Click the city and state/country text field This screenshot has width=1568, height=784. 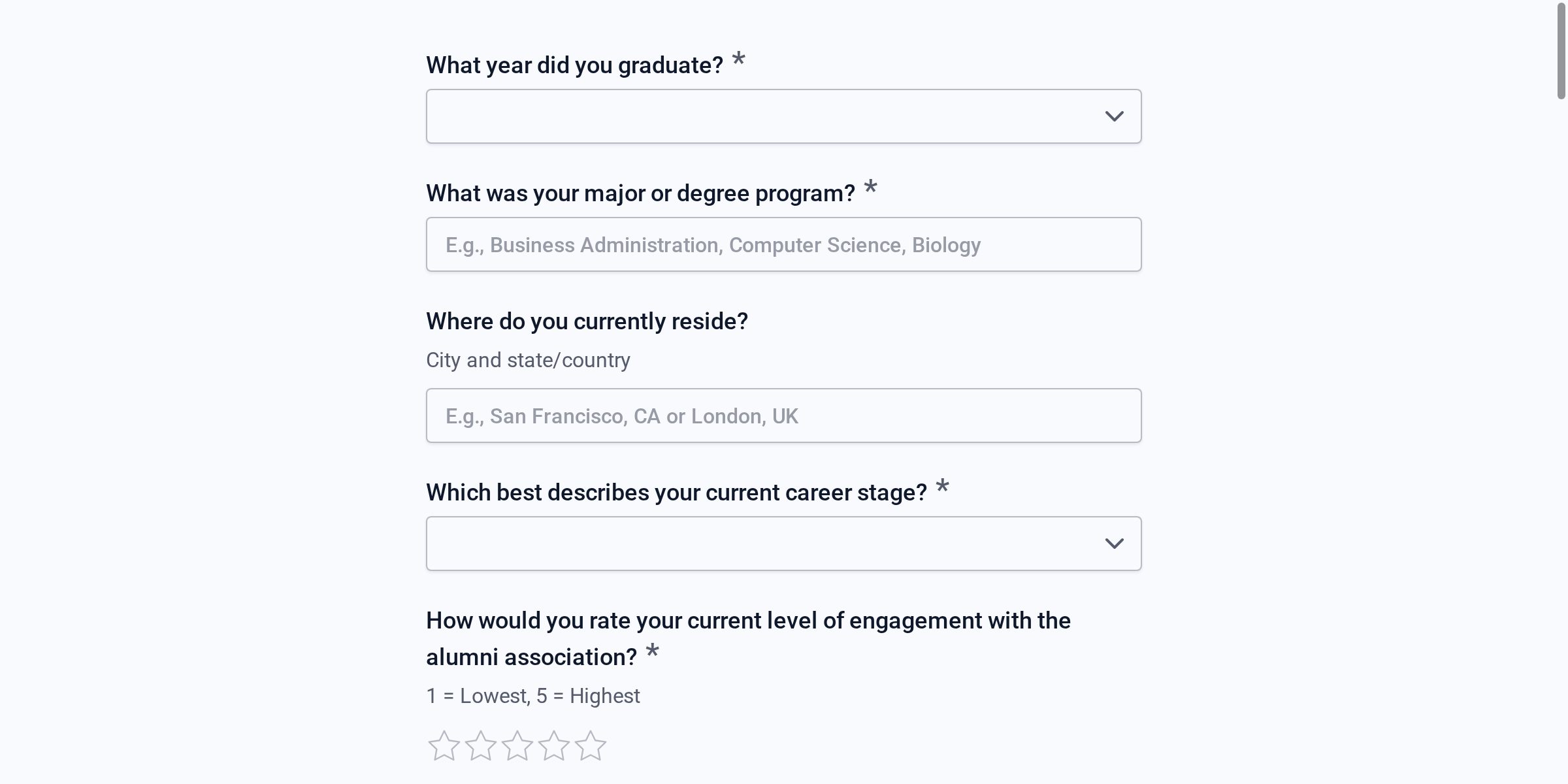pyautogui.click(x=783, y=415)
